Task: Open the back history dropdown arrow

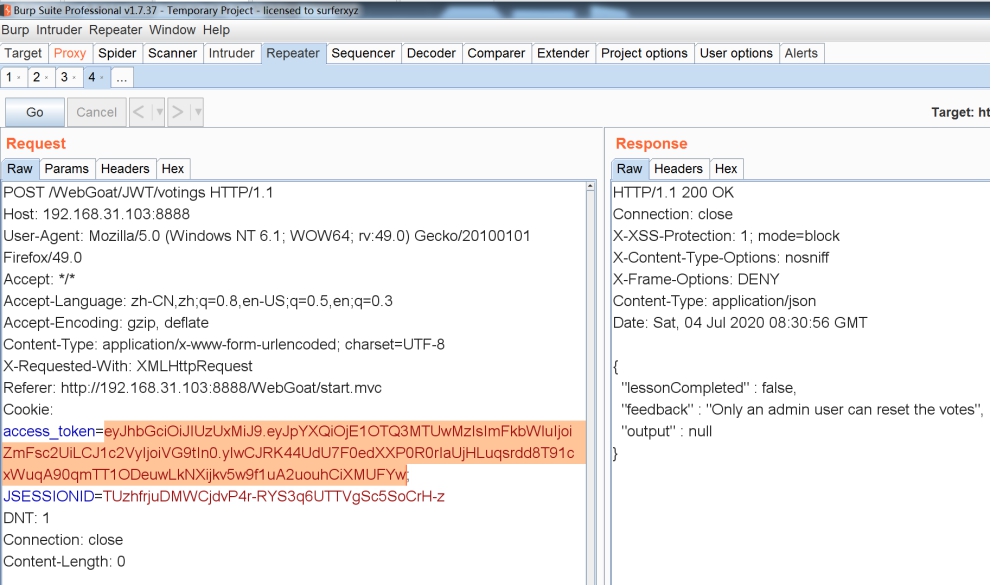Action: (159, 112)
